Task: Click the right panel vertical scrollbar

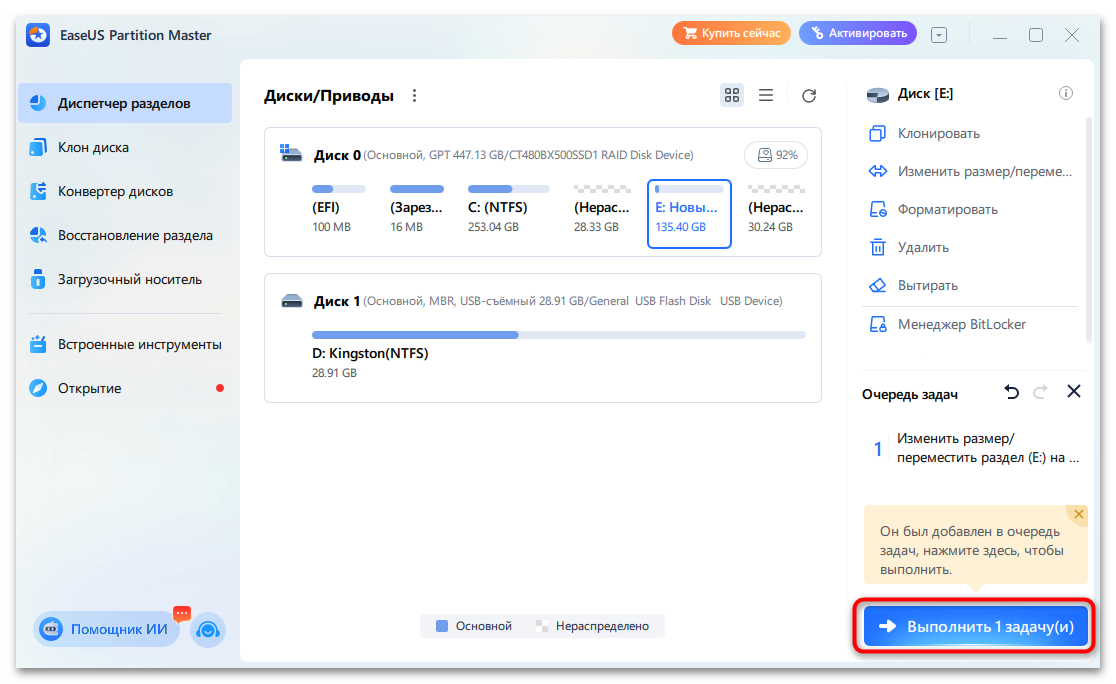Action: (x=1088, y=230)
